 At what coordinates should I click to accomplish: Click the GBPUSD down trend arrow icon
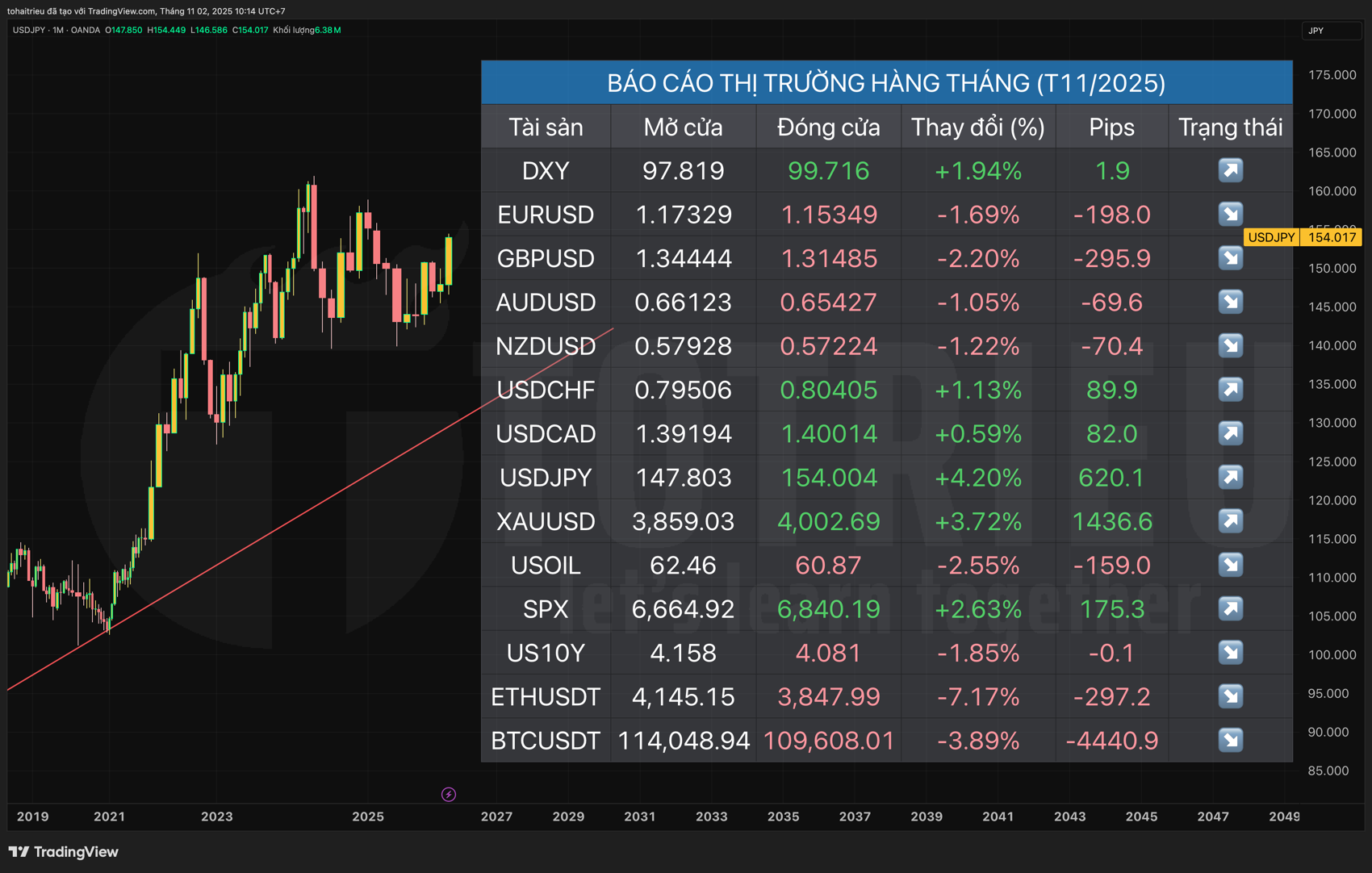click(1230, 258)
